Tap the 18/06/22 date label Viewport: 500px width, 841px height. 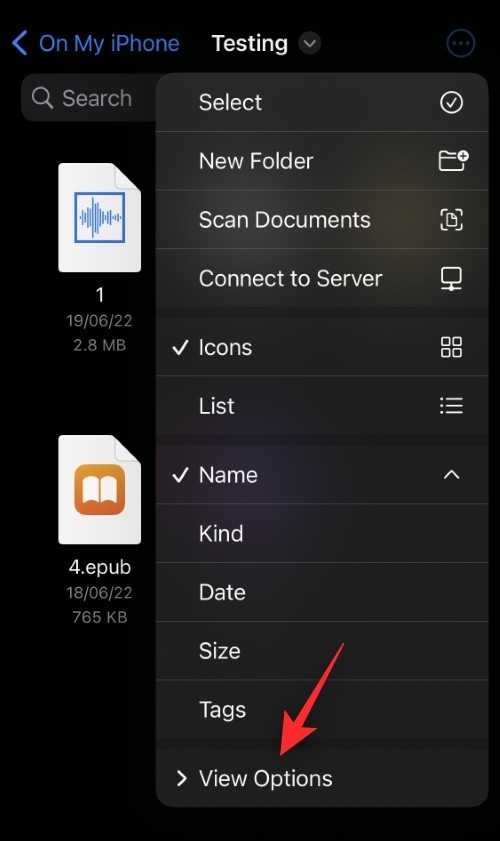(99, 593)
